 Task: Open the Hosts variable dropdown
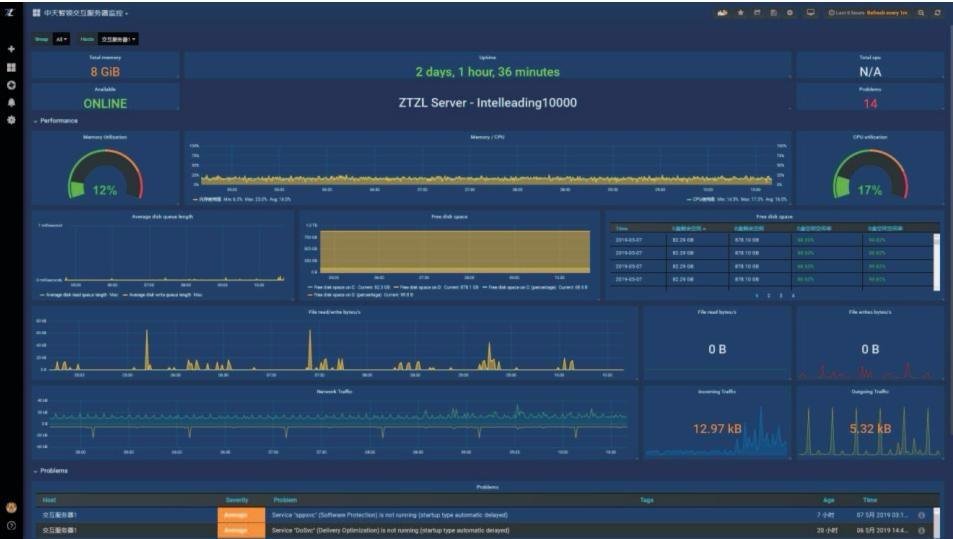tap(118, 39)
